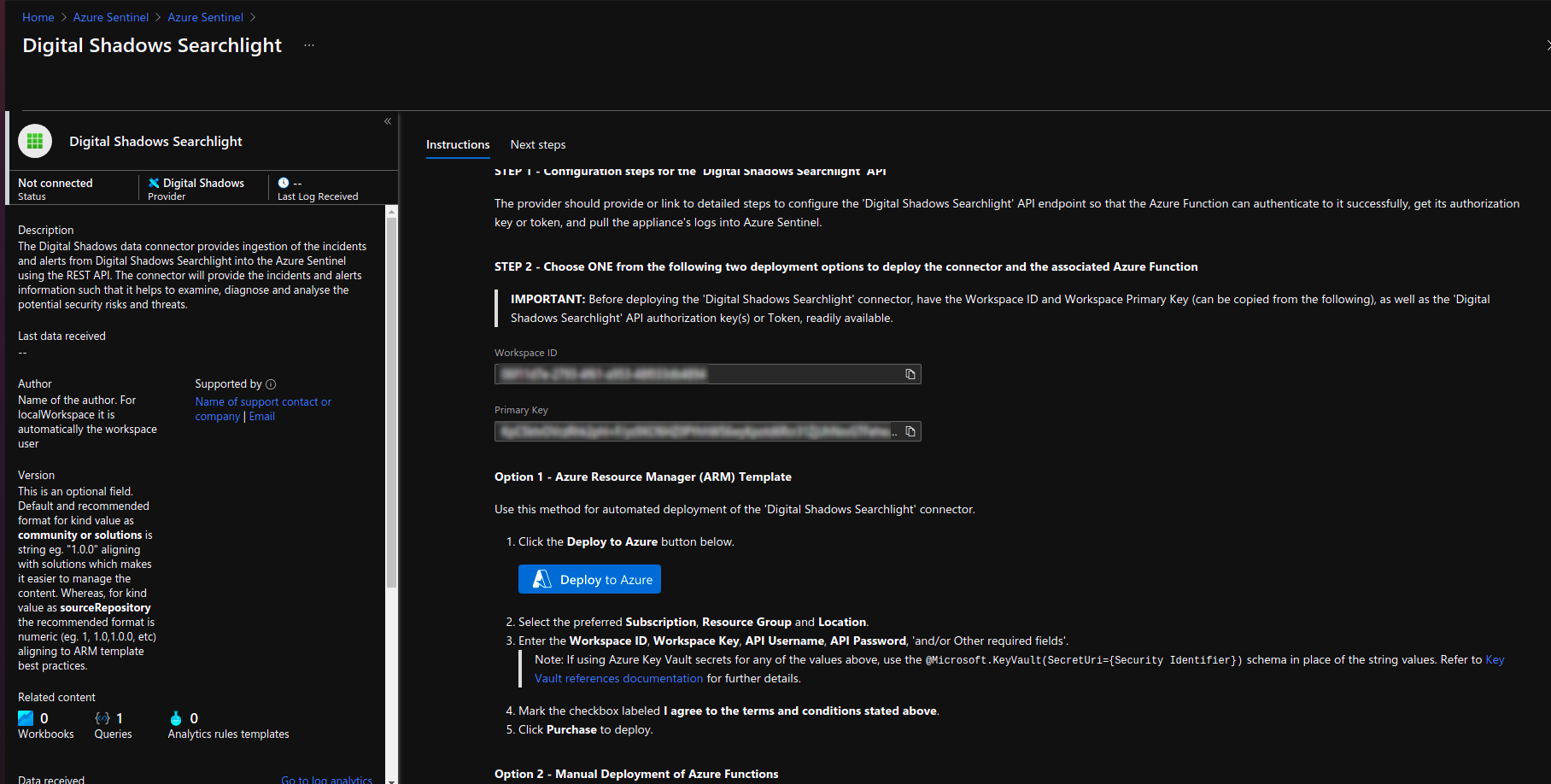
Task: Open first Azure Sentinel breadcrumb
Action: pyautogui.click(x=111, y=17)
